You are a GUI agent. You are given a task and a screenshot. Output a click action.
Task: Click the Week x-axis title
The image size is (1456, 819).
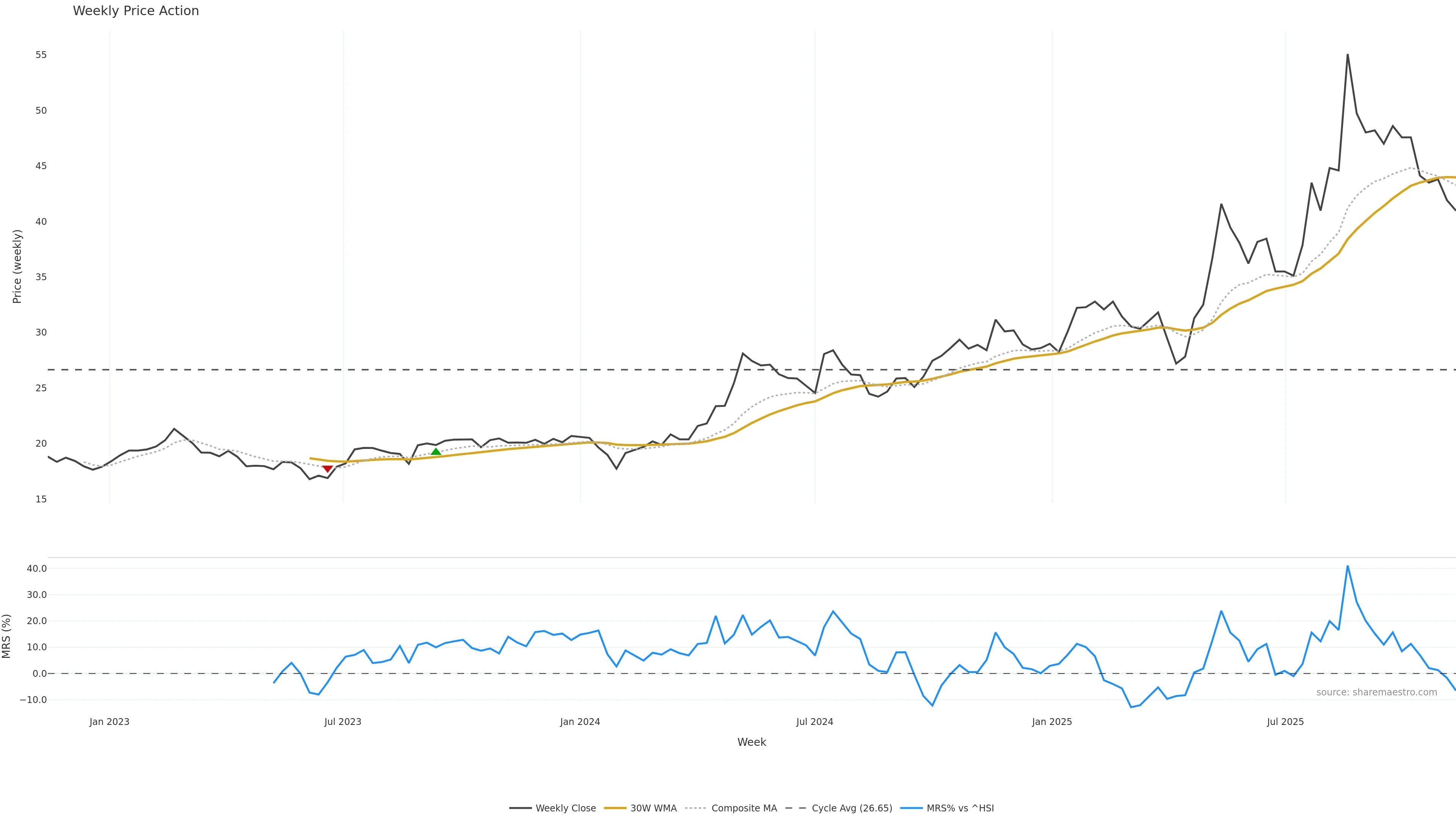(751, 742)
